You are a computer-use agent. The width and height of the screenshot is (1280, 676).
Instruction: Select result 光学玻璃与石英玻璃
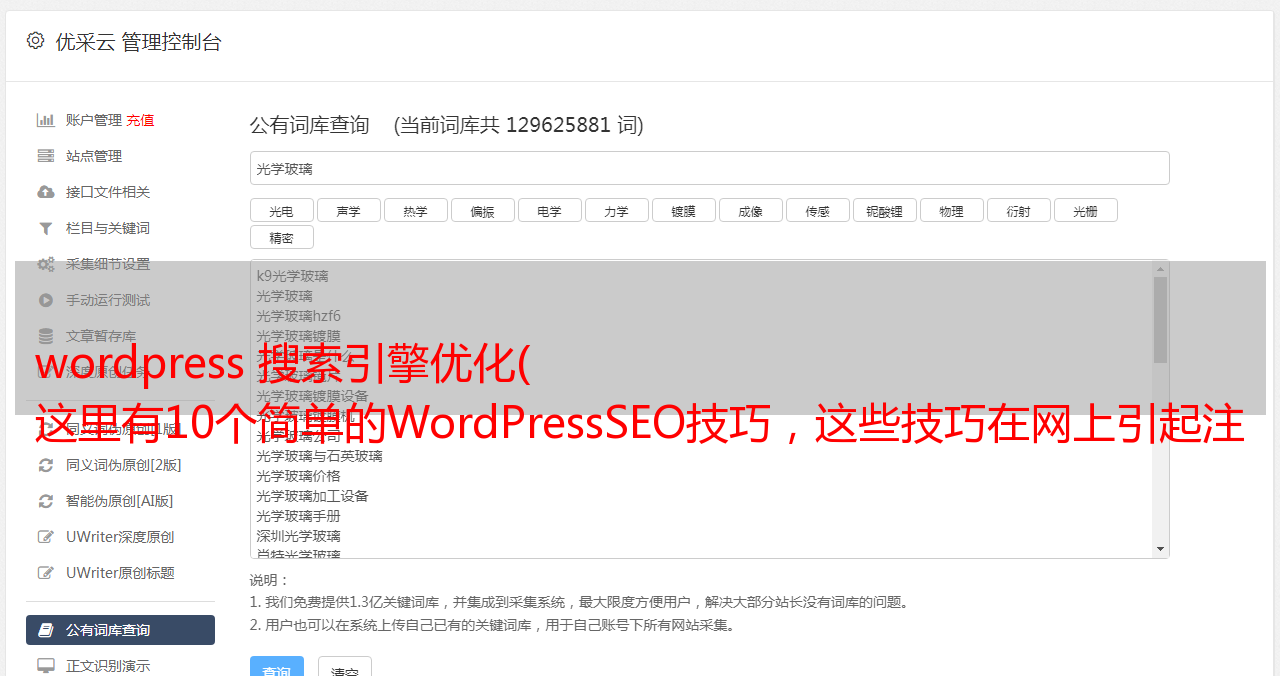[x=319, y=456]
